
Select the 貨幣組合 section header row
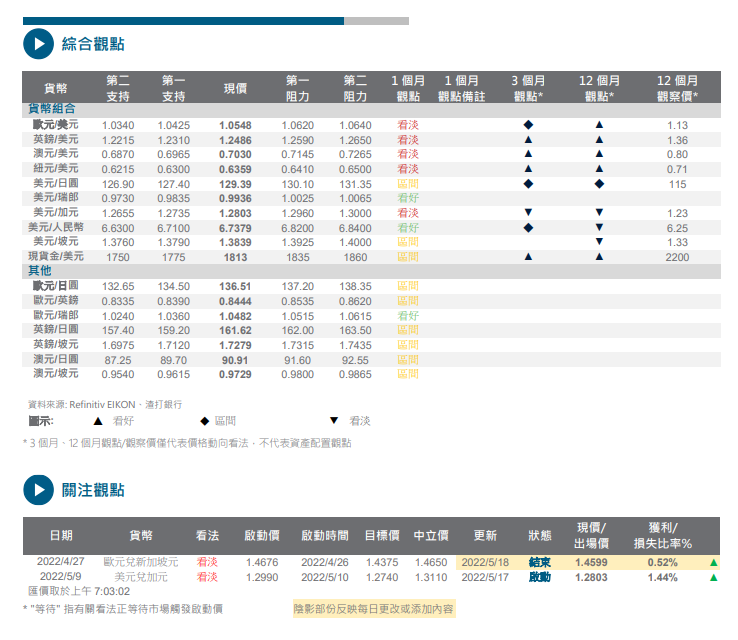point(58,109)
